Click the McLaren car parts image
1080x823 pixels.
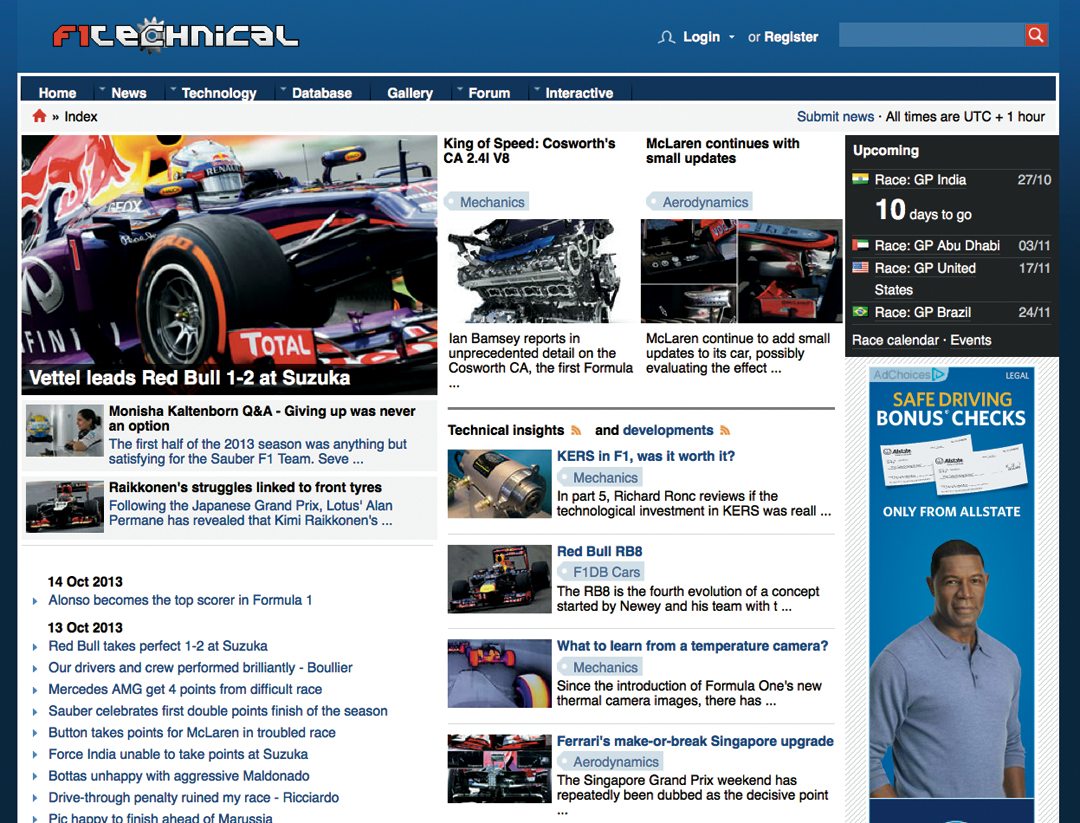(741, 271)
